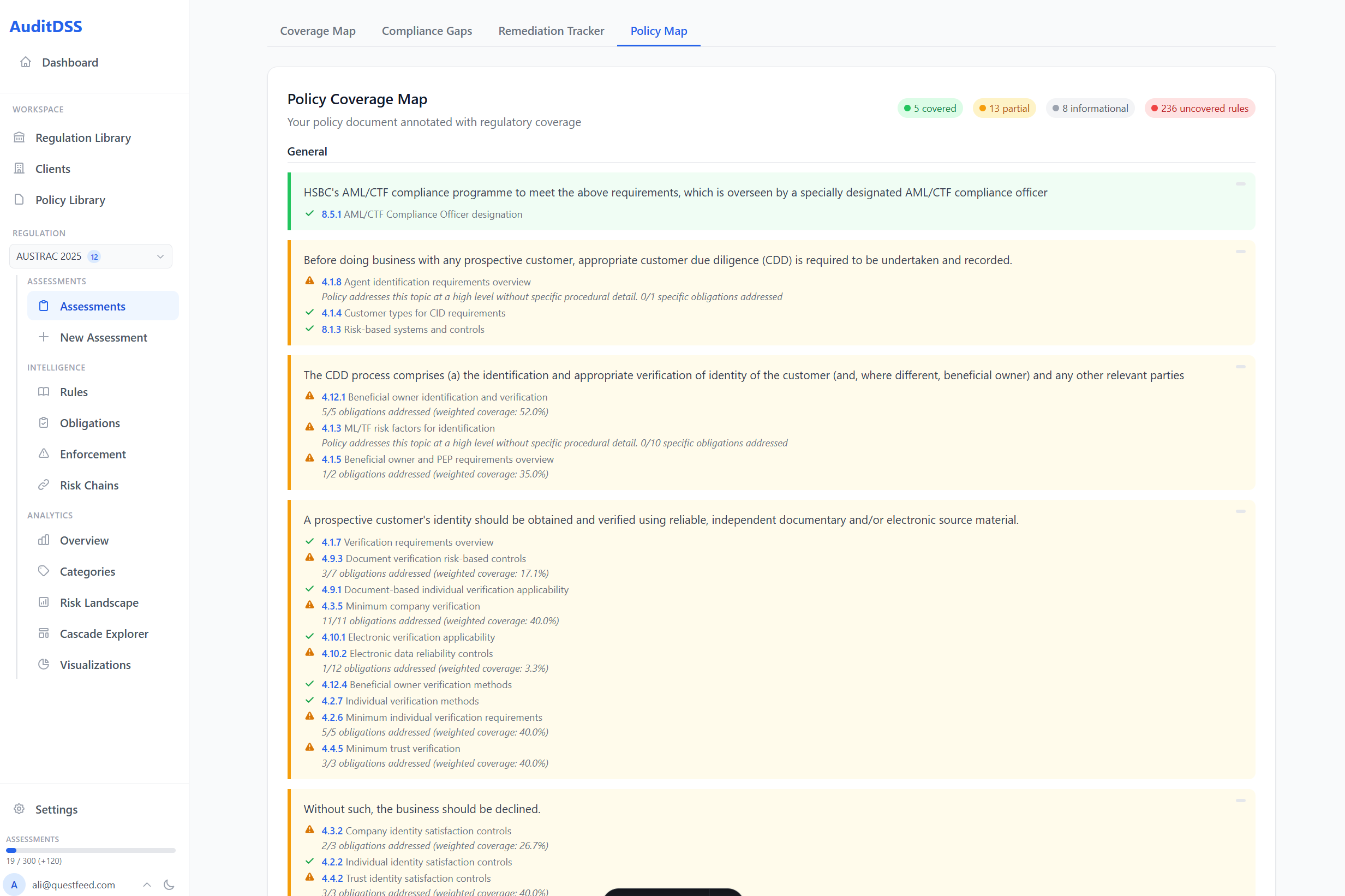Screen dimensions: 1345x896
Task: Open the Settings gear
Action: click(x=56, y=809)
